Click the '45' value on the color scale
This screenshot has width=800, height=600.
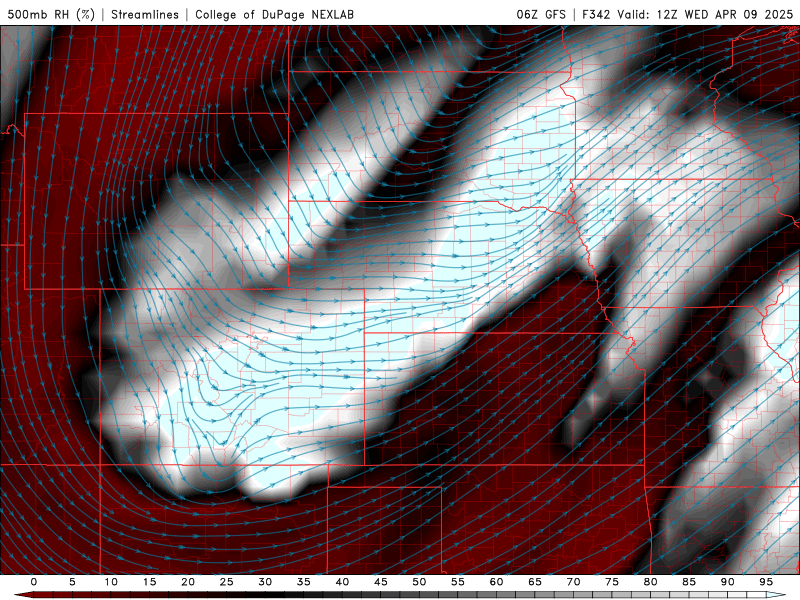point(381,582)
